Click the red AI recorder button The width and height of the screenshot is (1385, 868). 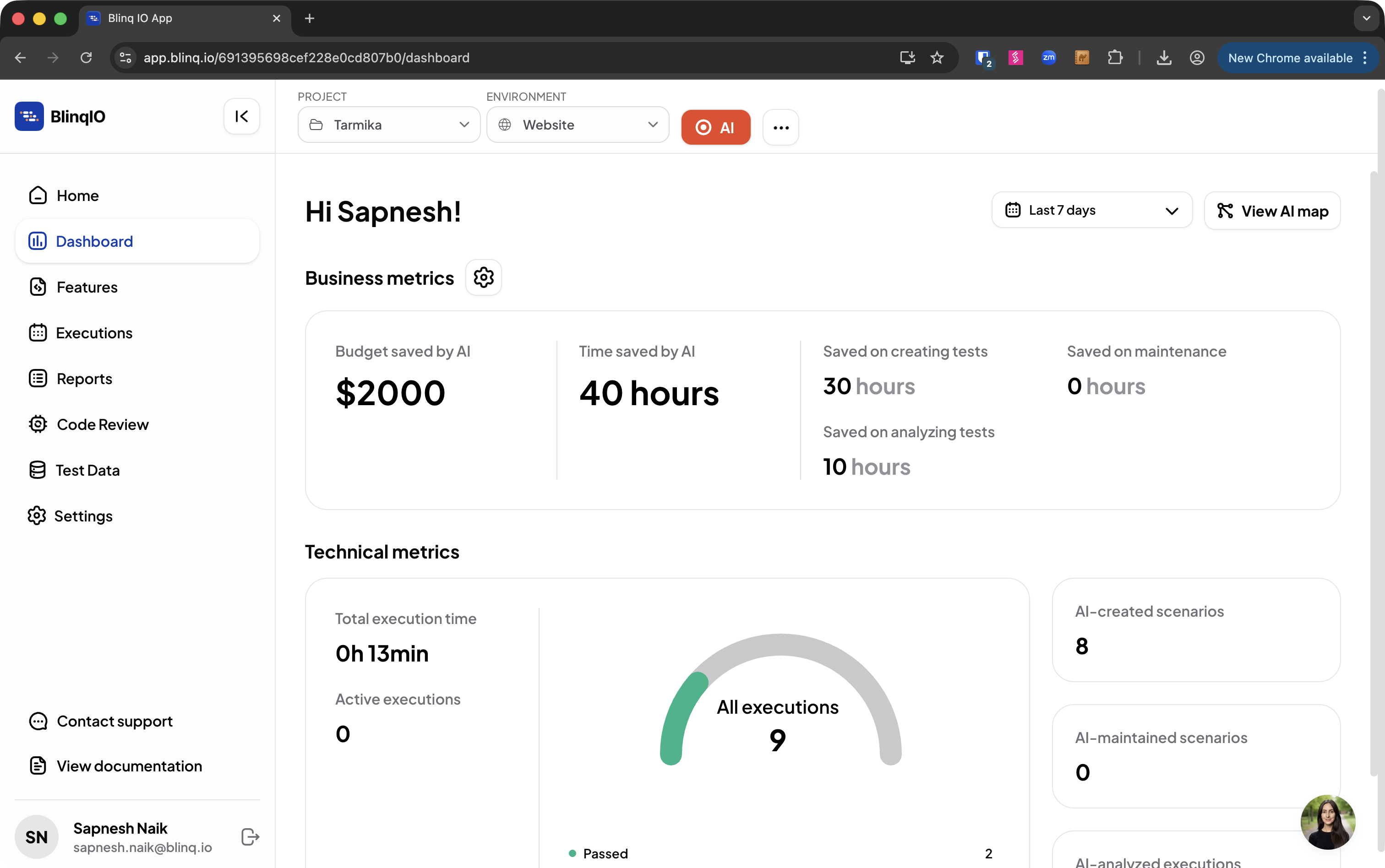click(x=715, y=127)
